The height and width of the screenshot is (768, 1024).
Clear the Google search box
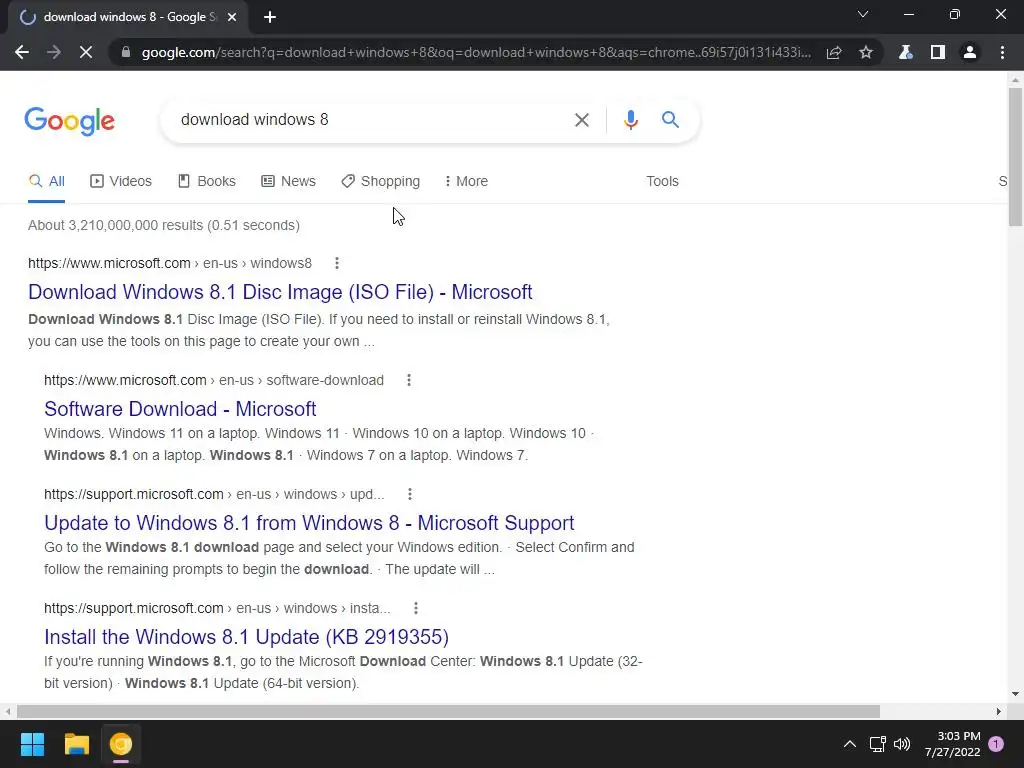coord(581,120)
